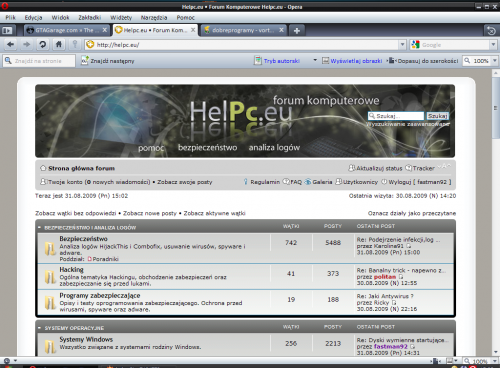
Task: Go back with the Back arrow
Action: 10,44
